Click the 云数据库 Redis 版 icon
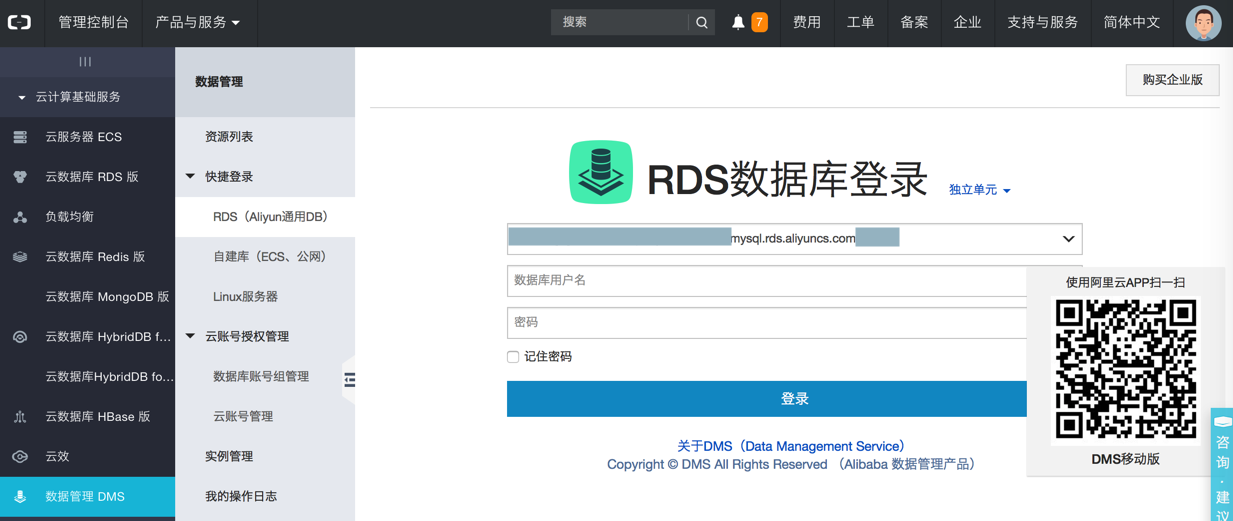 click(x=20, y=257)
